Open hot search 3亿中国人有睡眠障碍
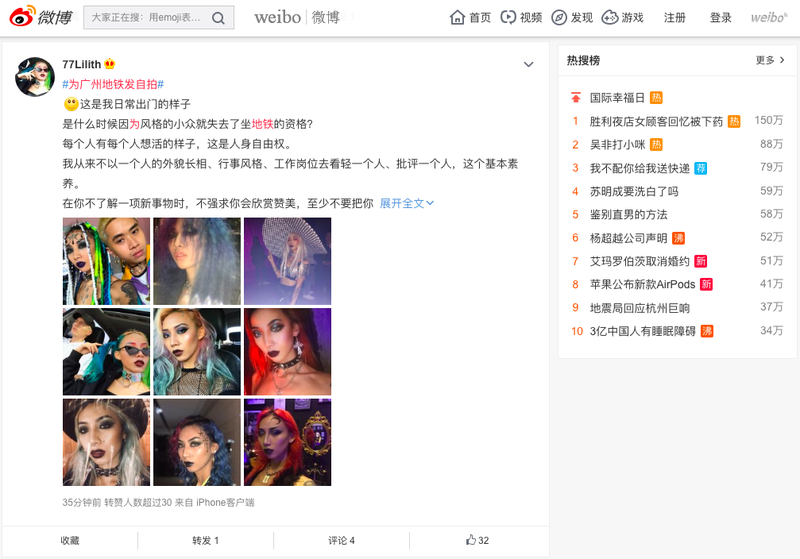This screenshot has height=559, width=800. [643, 332]
